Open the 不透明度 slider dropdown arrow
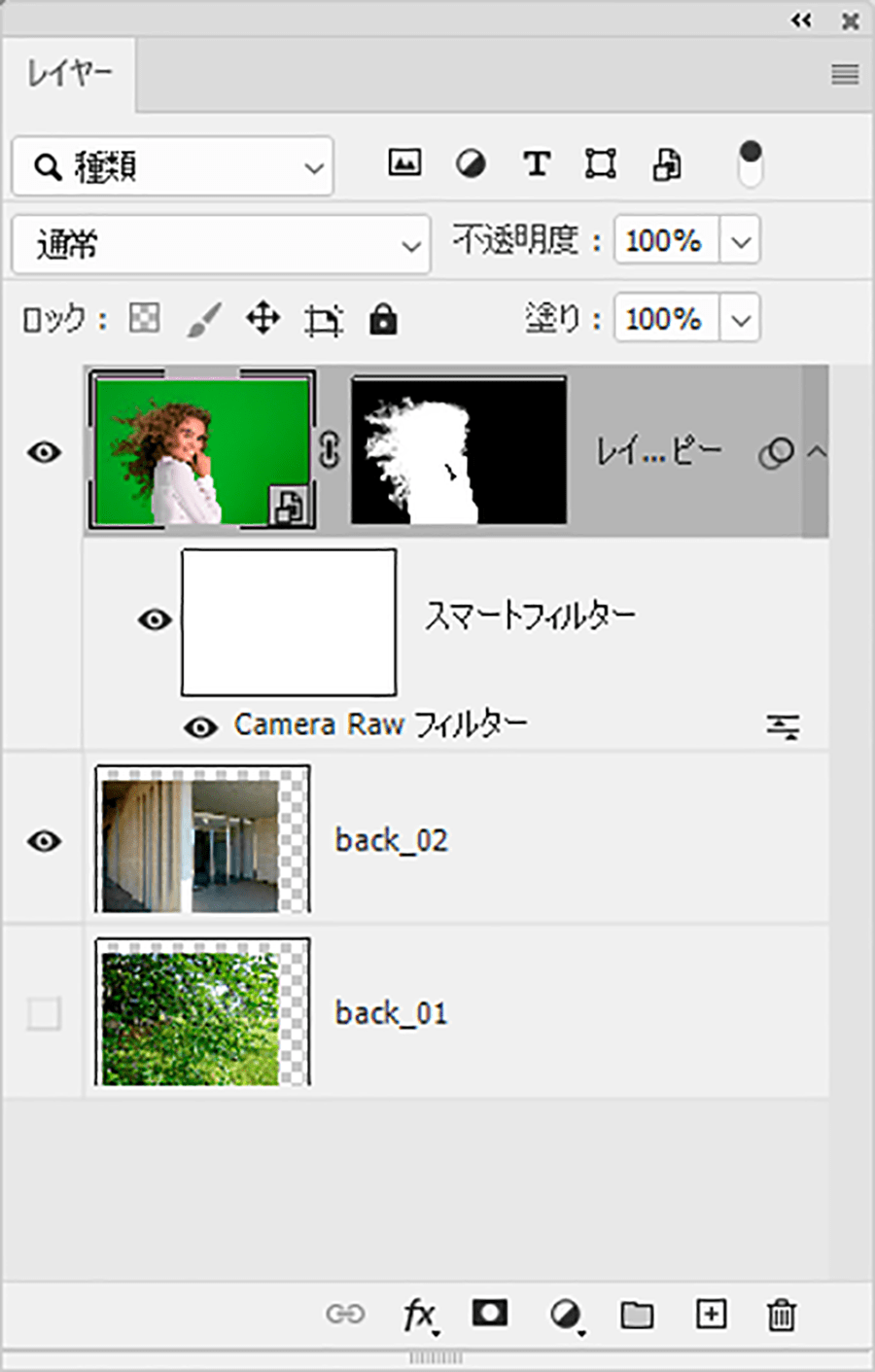The image size is (875, 1372). 741,240
